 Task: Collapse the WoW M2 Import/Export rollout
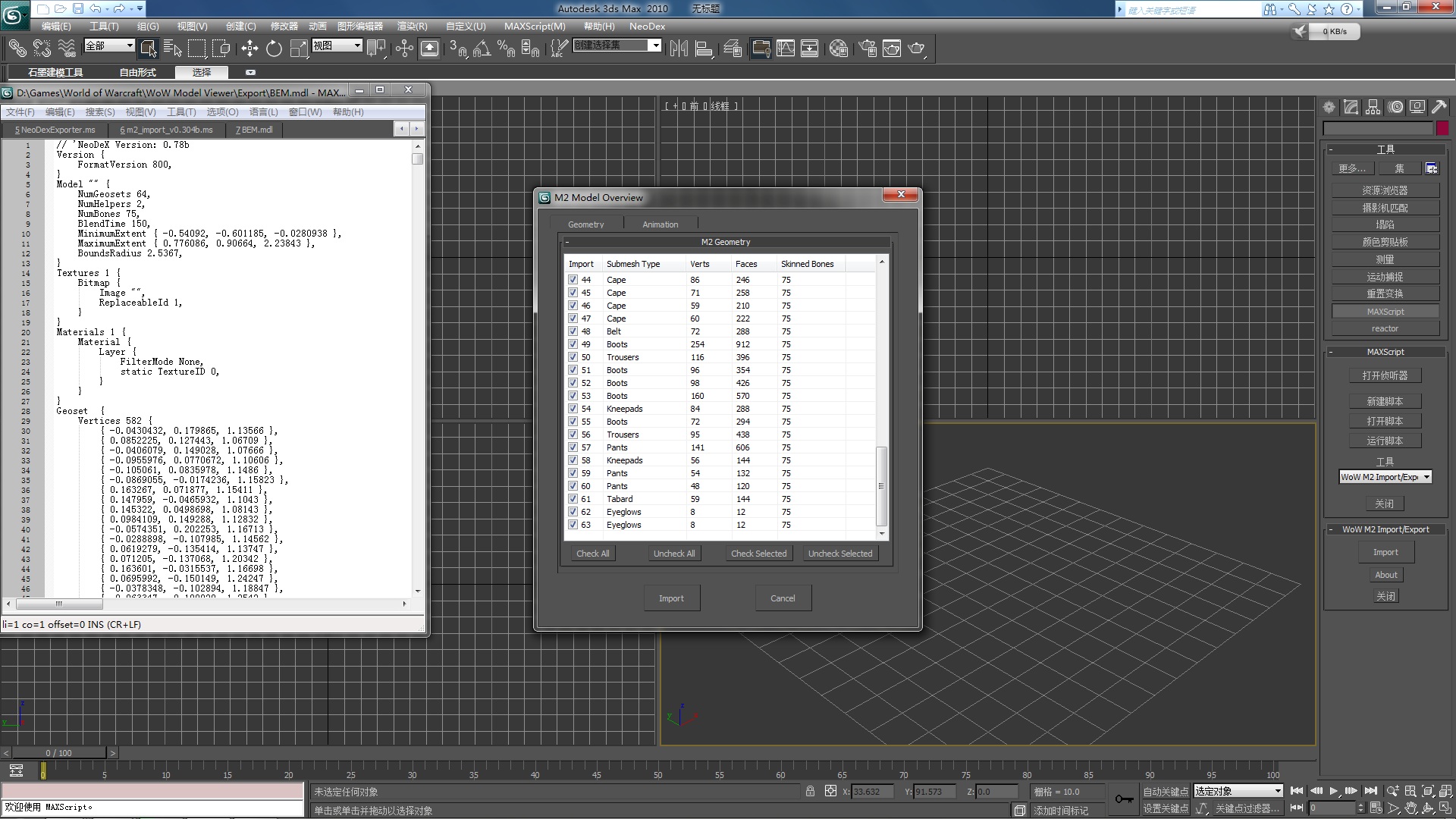point(1385,529)
